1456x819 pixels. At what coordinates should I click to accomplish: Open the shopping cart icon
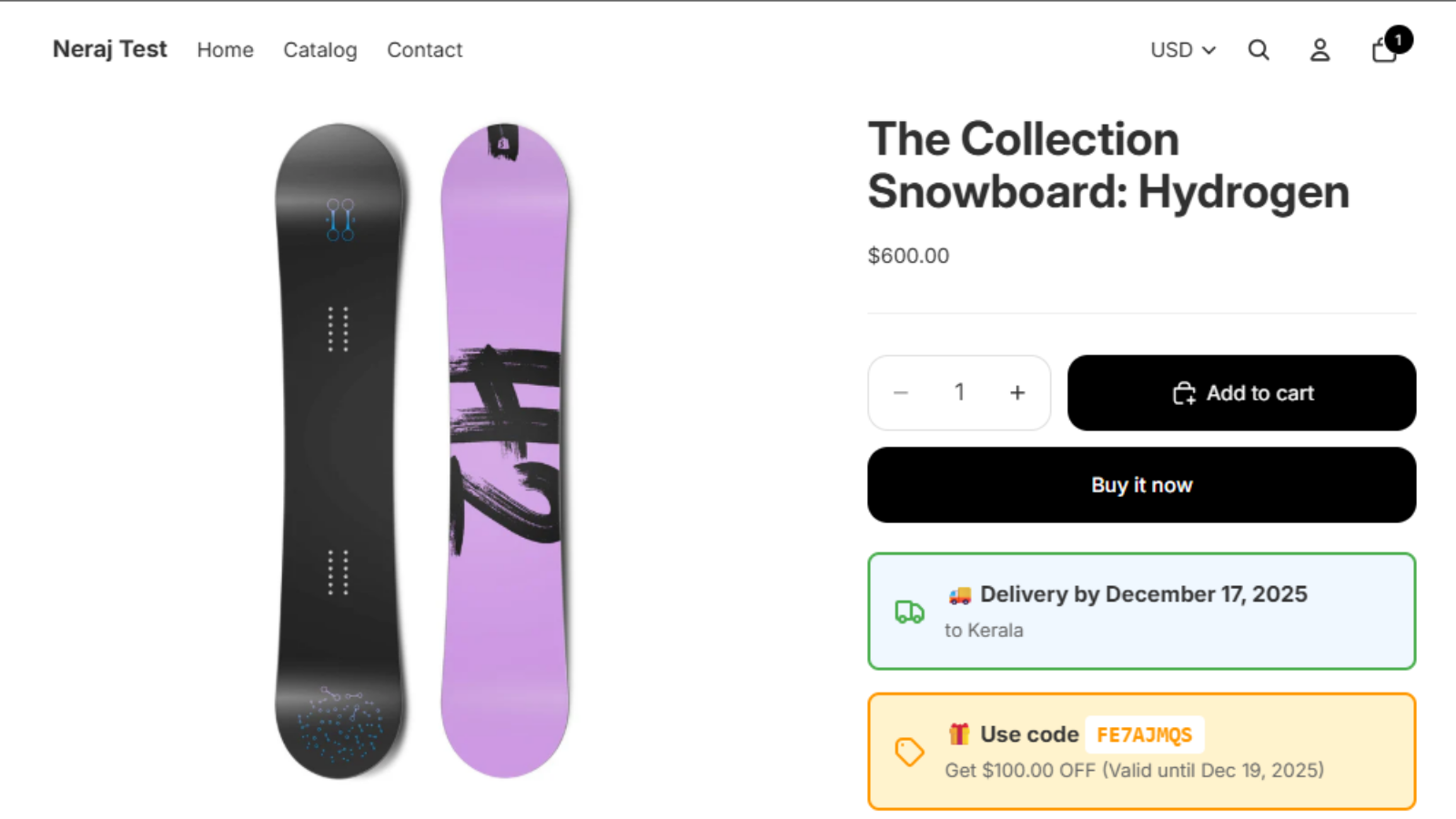click(1381, 50)
